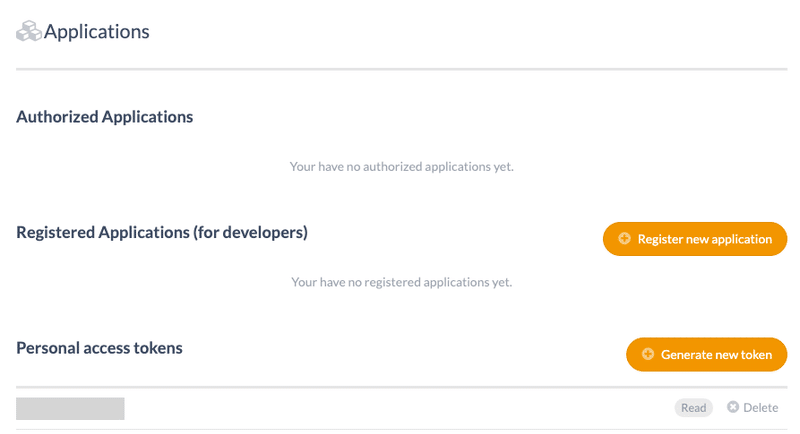Register a new application
Image resolution: width=800 pixels, height=434 pixels.
(x=695, y=239)
